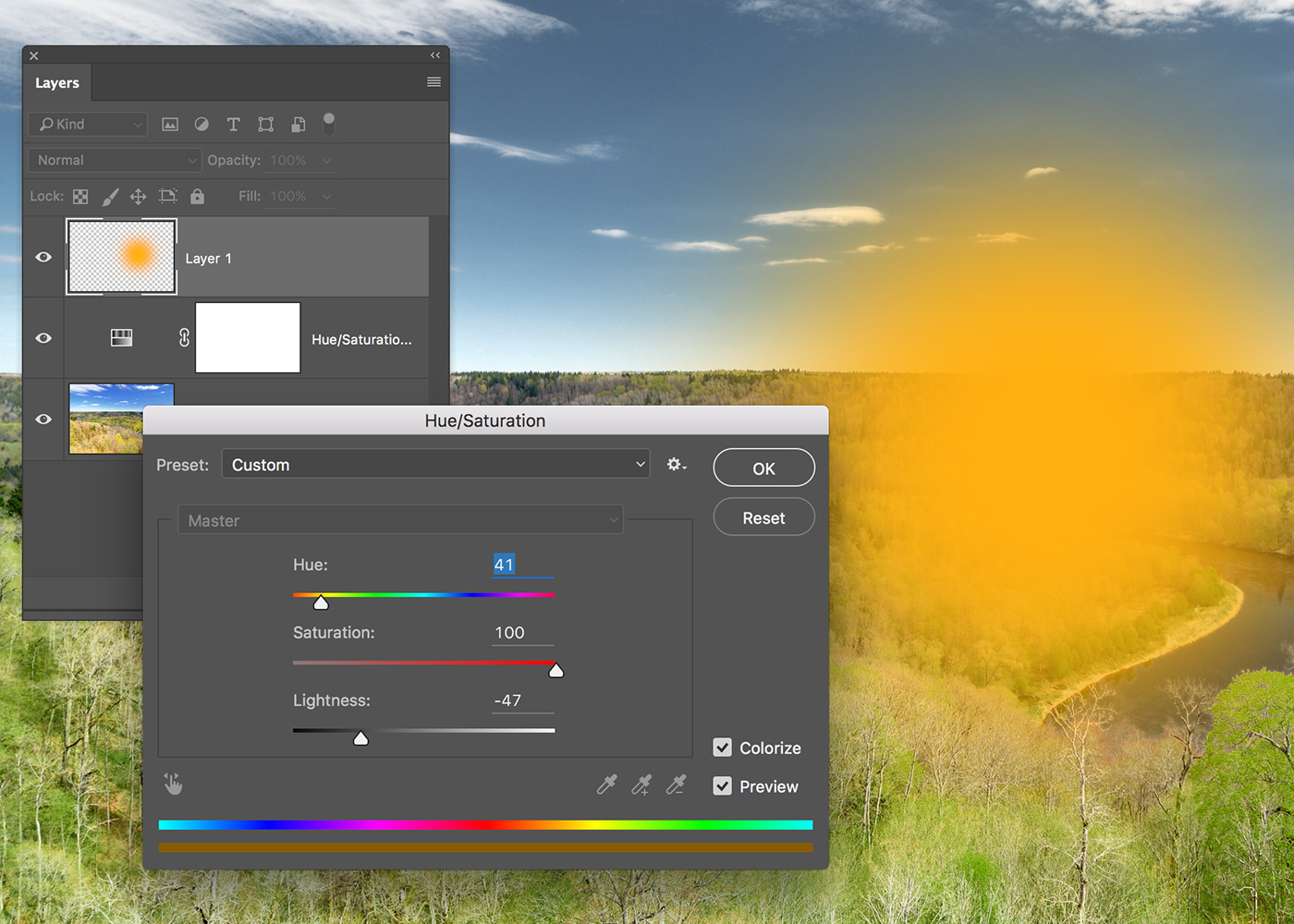Click the upper rainbow color bar
This screenshot has height=924, width=1294.
[486, 824]
